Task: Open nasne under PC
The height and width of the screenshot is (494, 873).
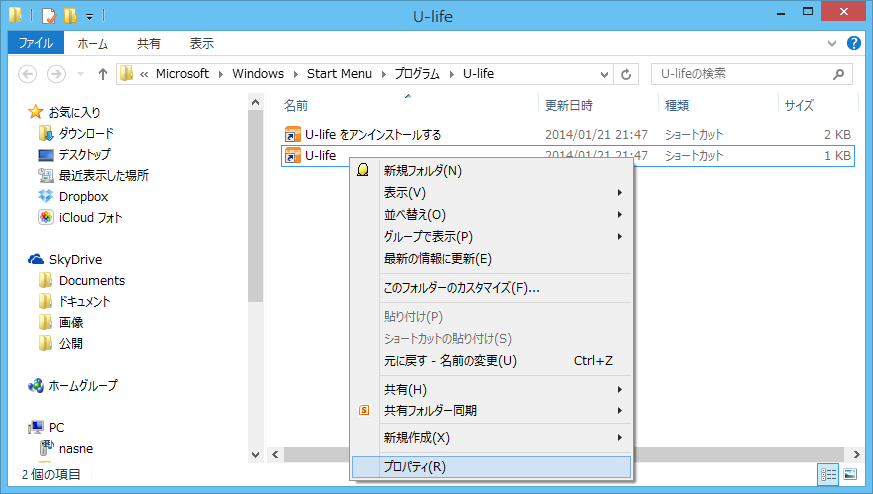Action: point(66,448)
